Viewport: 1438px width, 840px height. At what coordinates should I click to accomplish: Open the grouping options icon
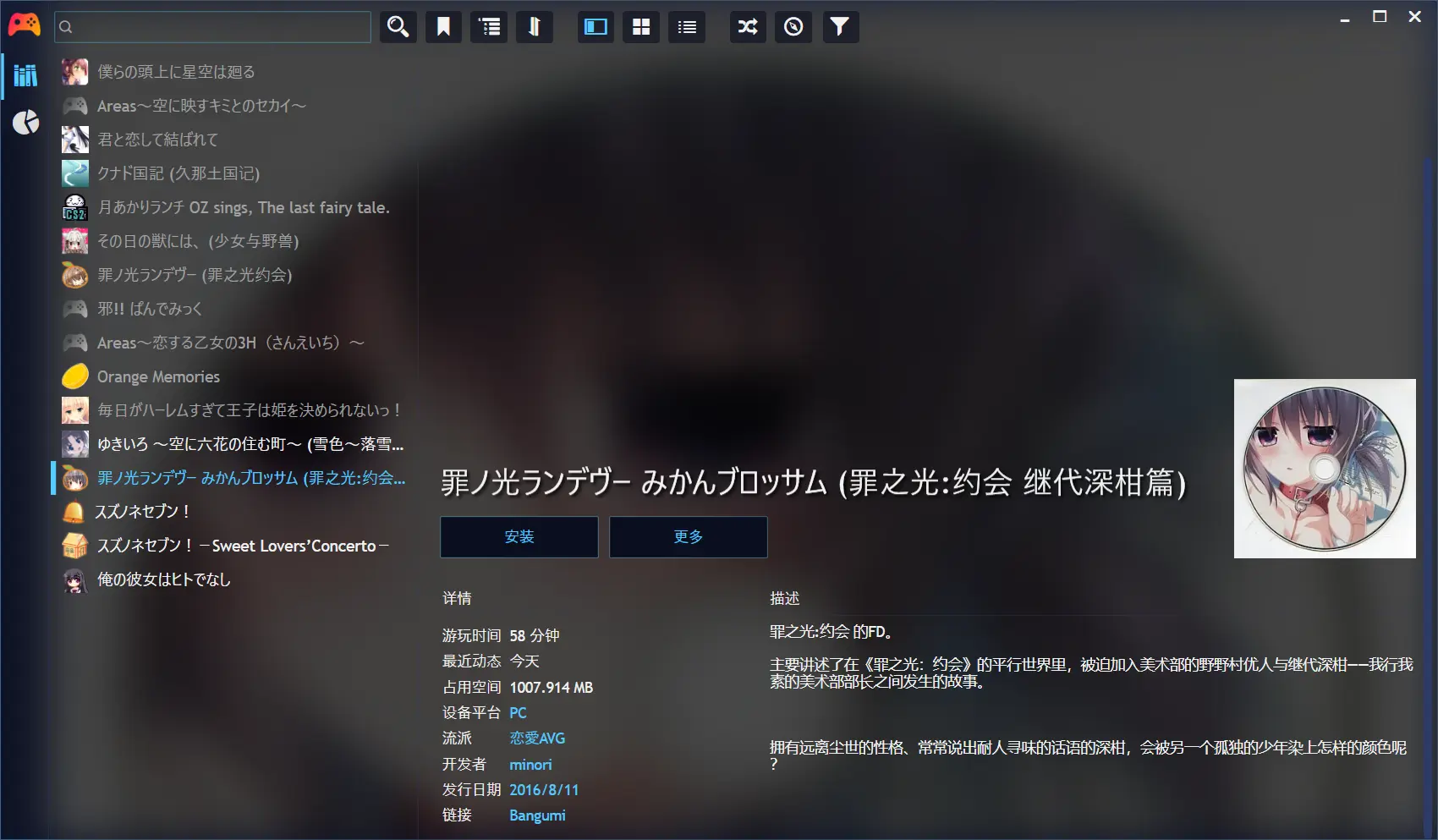pyautogui.click(x=489, y=27)
